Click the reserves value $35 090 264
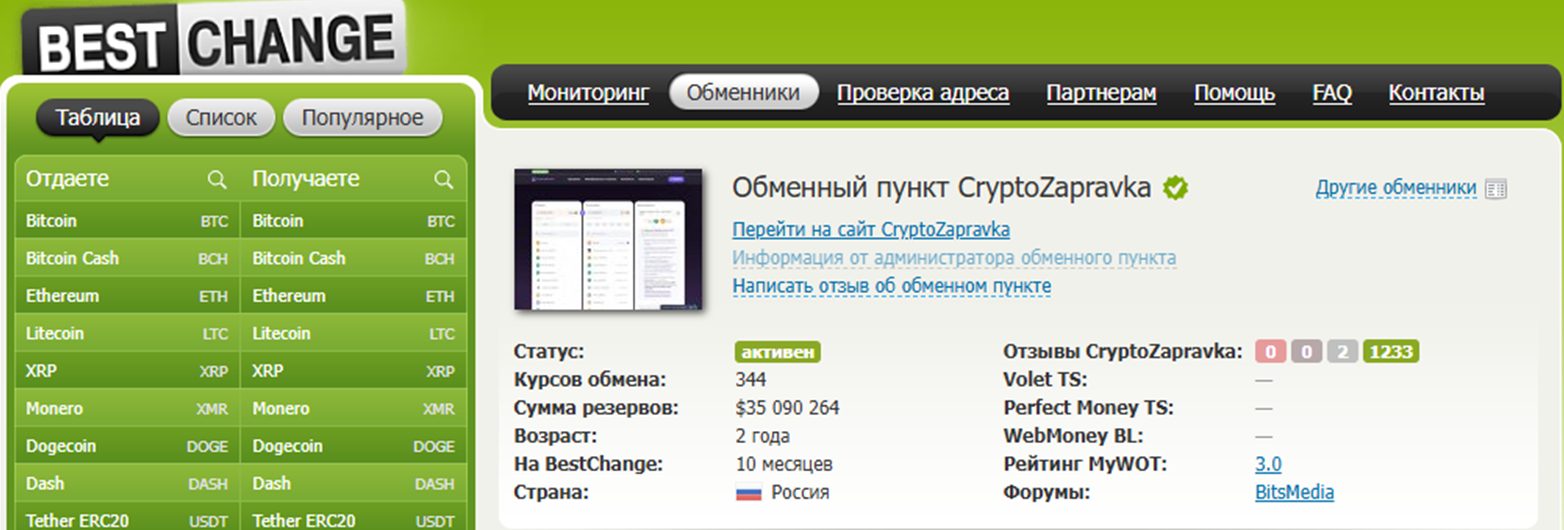1564x530 pixels. [787, 408]
